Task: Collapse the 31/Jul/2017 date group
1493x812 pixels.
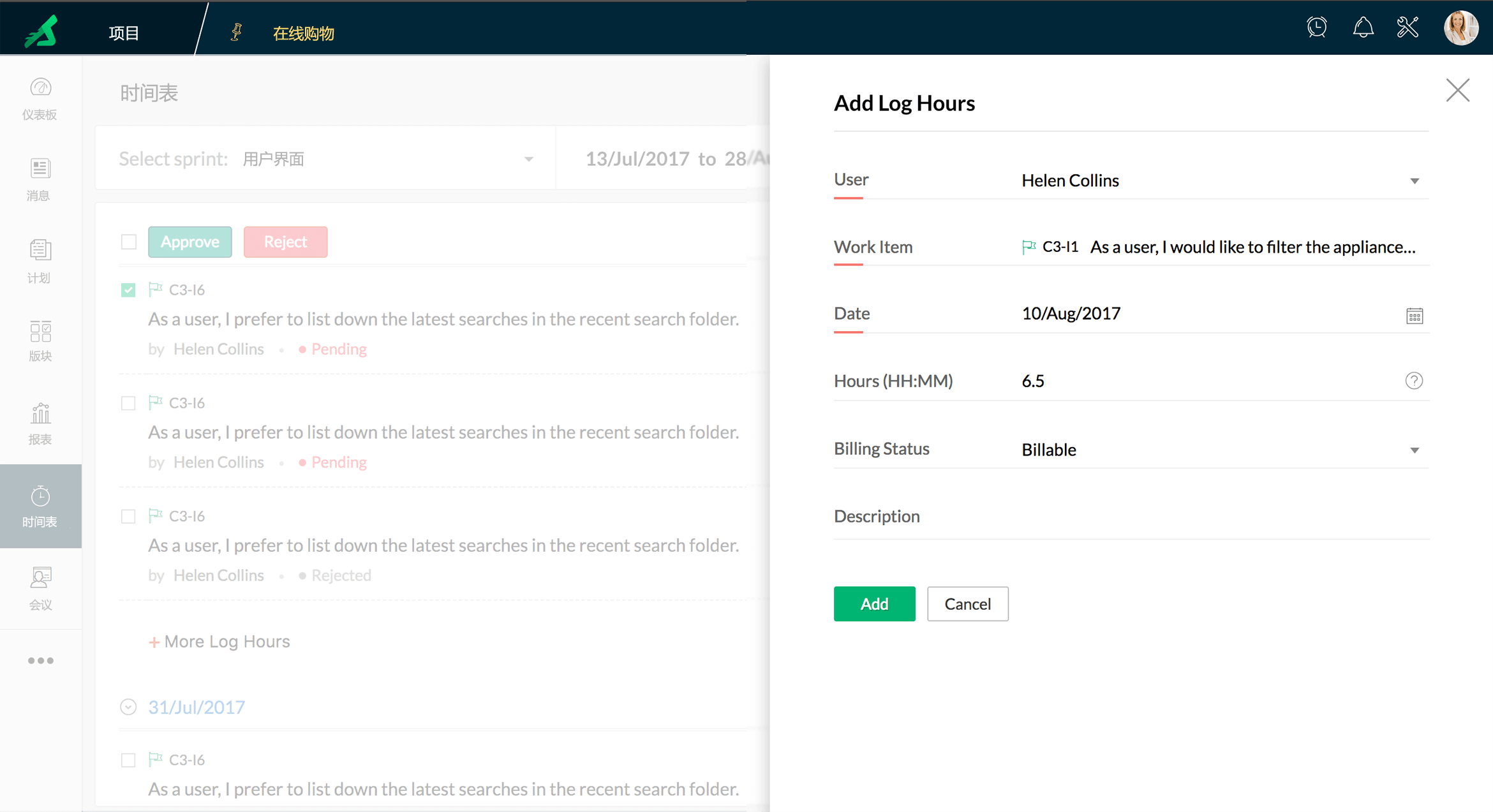Action: (128, 707)
